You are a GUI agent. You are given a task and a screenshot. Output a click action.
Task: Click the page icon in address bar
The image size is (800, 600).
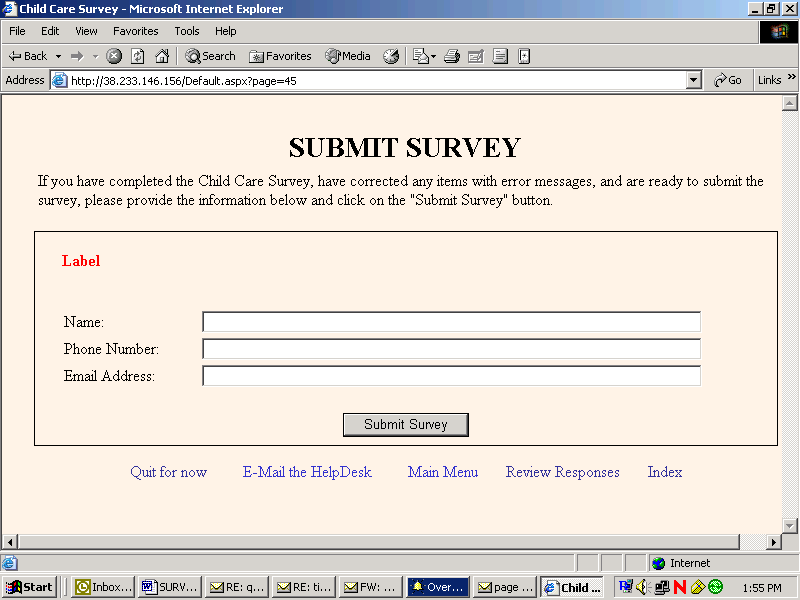pyautogui.click(x=60, y=81)
